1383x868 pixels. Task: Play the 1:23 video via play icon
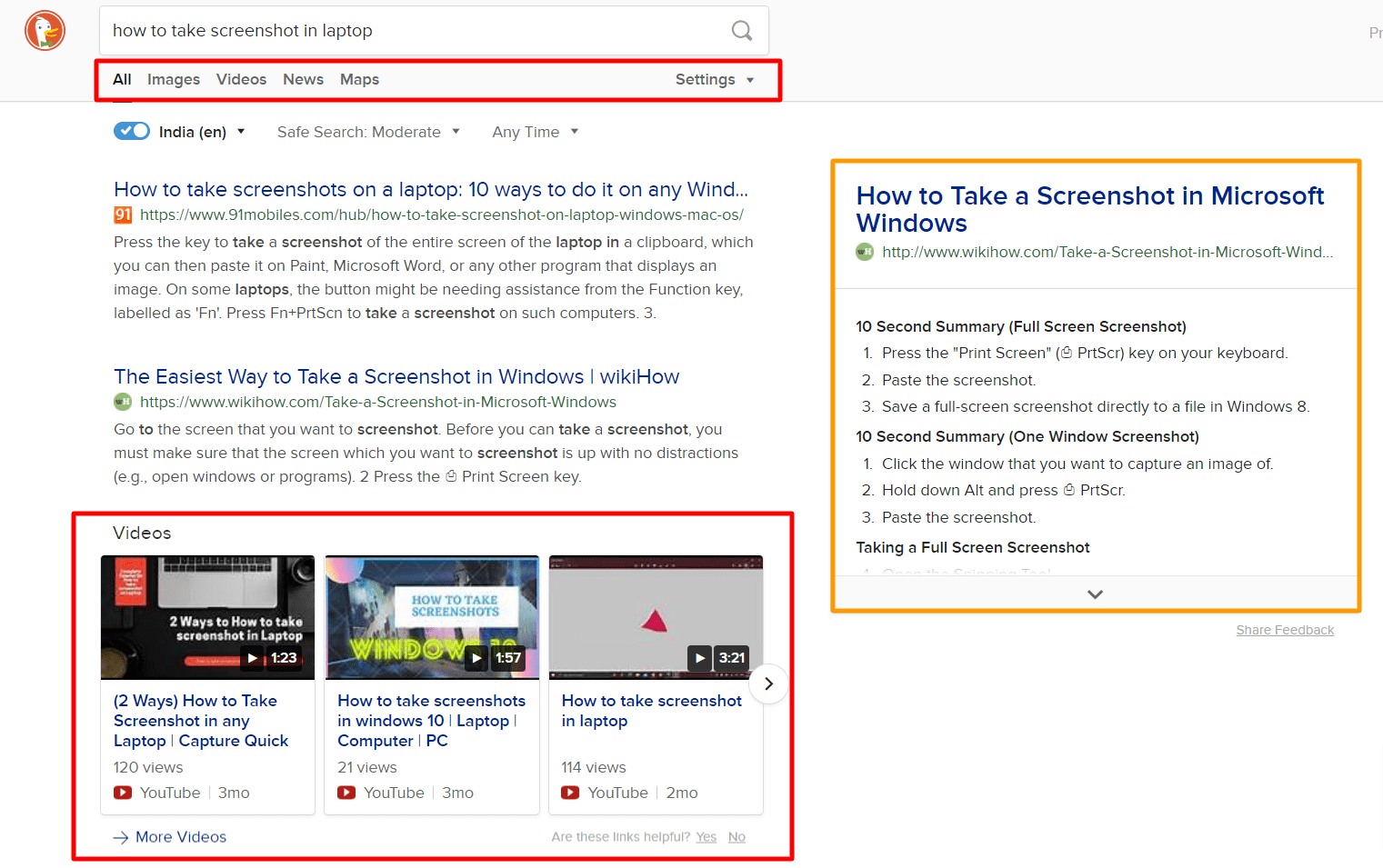pyautogui.click(x=252, y=657)
